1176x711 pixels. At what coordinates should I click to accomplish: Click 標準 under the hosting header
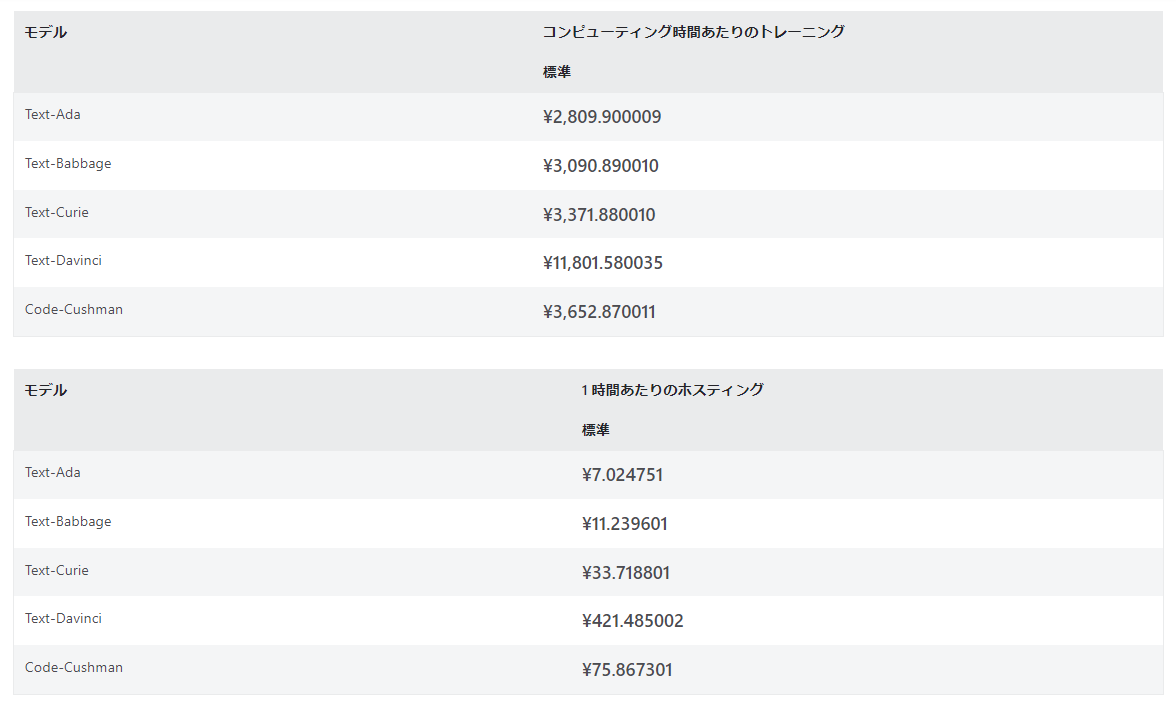(596, 430)
